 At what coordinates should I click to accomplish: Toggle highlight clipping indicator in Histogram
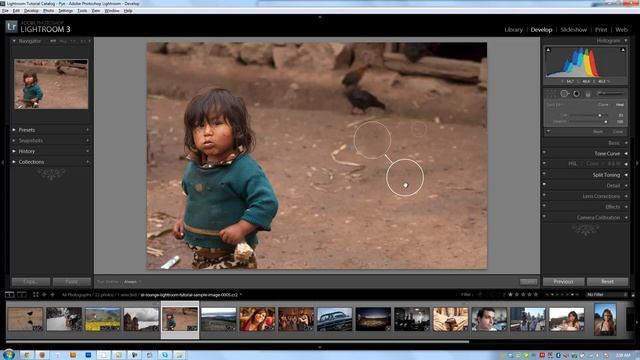pos(623,50)
